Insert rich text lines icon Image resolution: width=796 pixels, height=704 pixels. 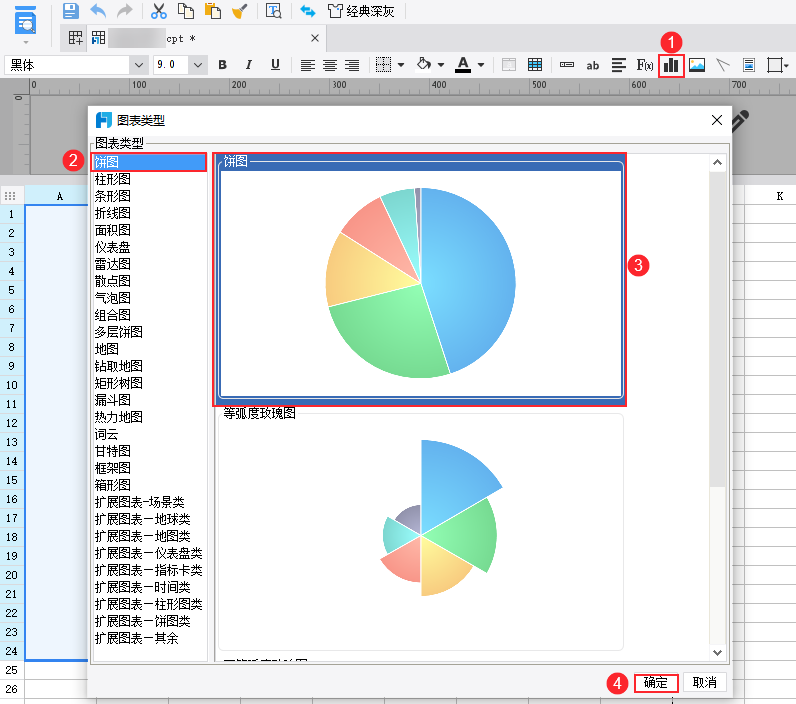[618, 65]
